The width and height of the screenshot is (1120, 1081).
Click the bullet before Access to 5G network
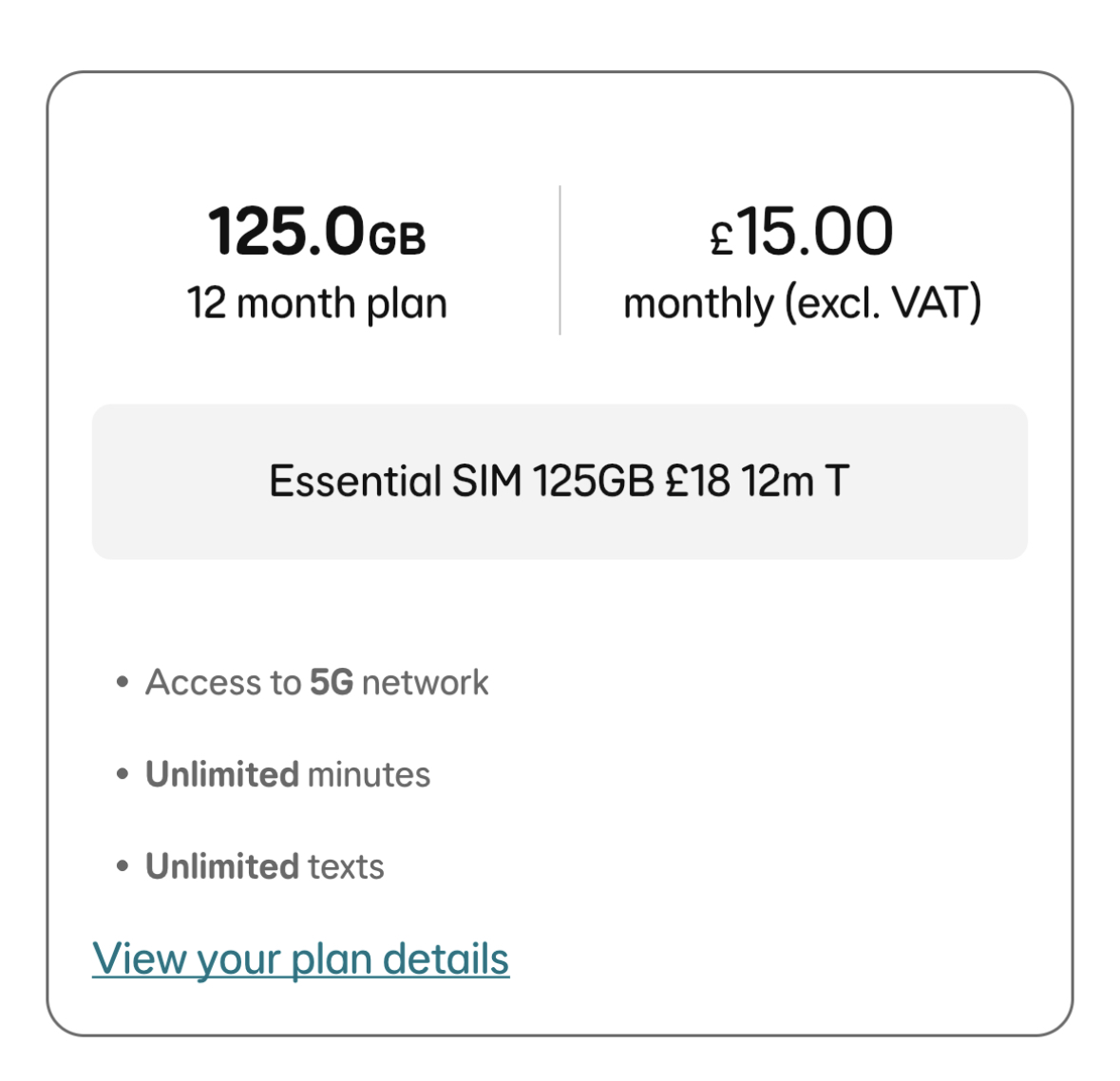tap(122, 682)
